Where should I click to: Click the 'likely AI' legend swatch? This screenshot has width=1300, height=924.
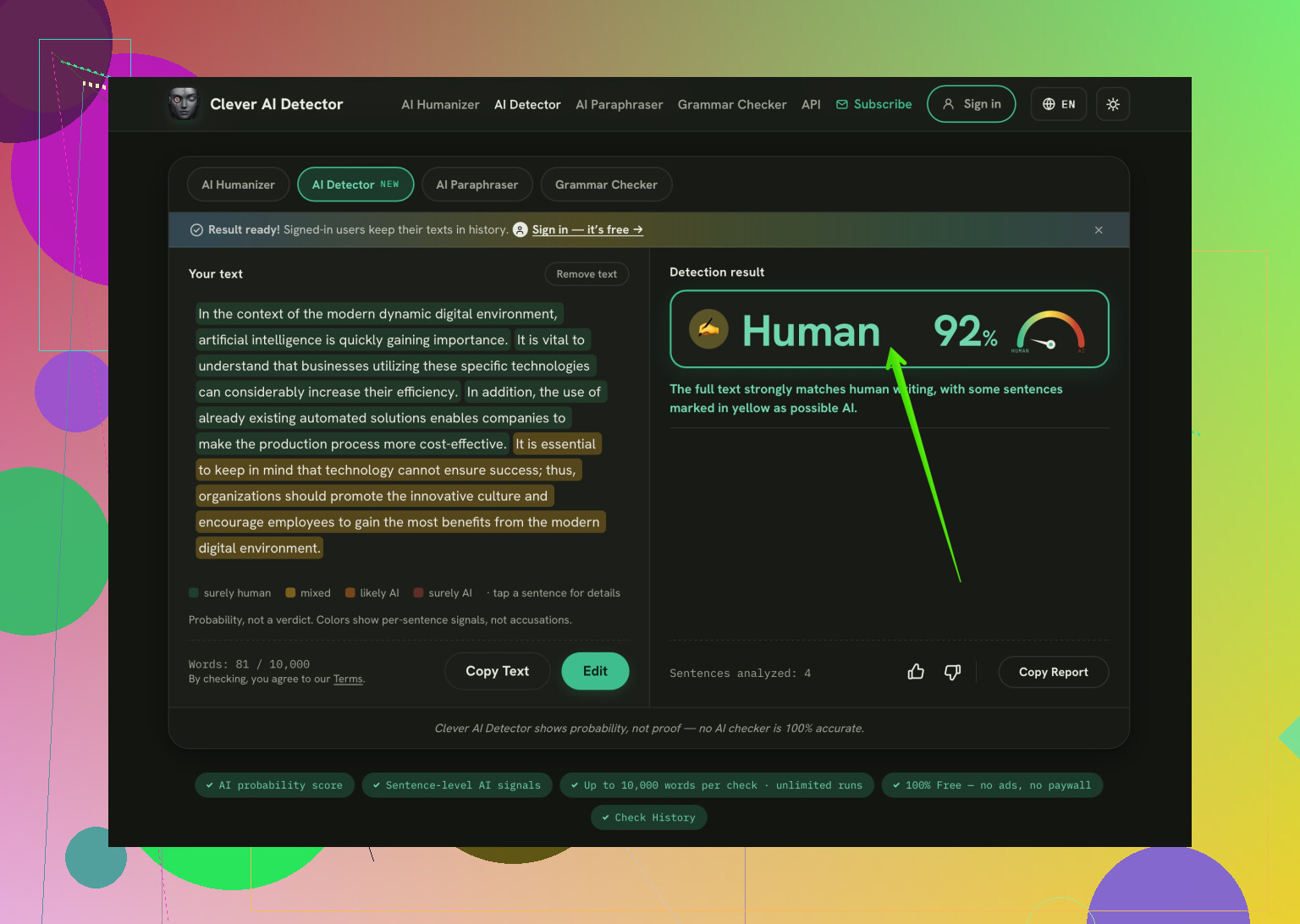pos(350,592)
